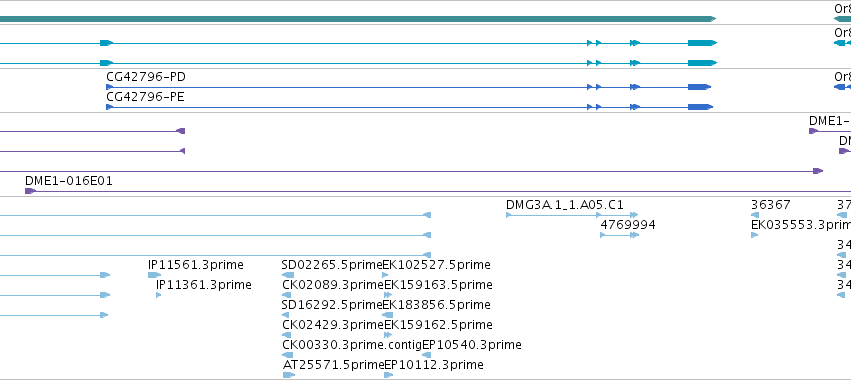Select the EK102527.5prime label
851x380 pixels.
coord(437,265)
